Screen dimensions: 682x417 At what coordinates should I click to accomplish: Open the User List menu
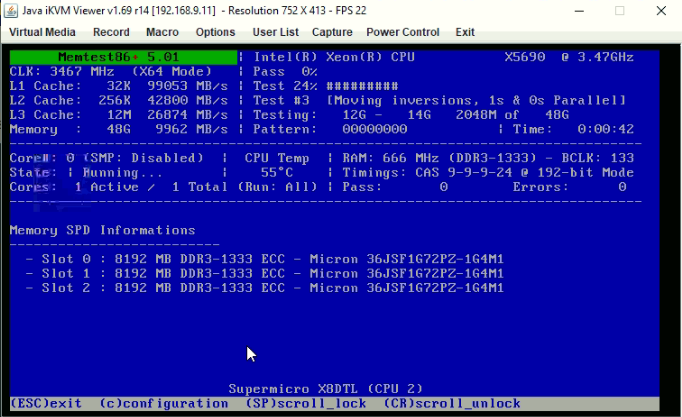point(275,32)
